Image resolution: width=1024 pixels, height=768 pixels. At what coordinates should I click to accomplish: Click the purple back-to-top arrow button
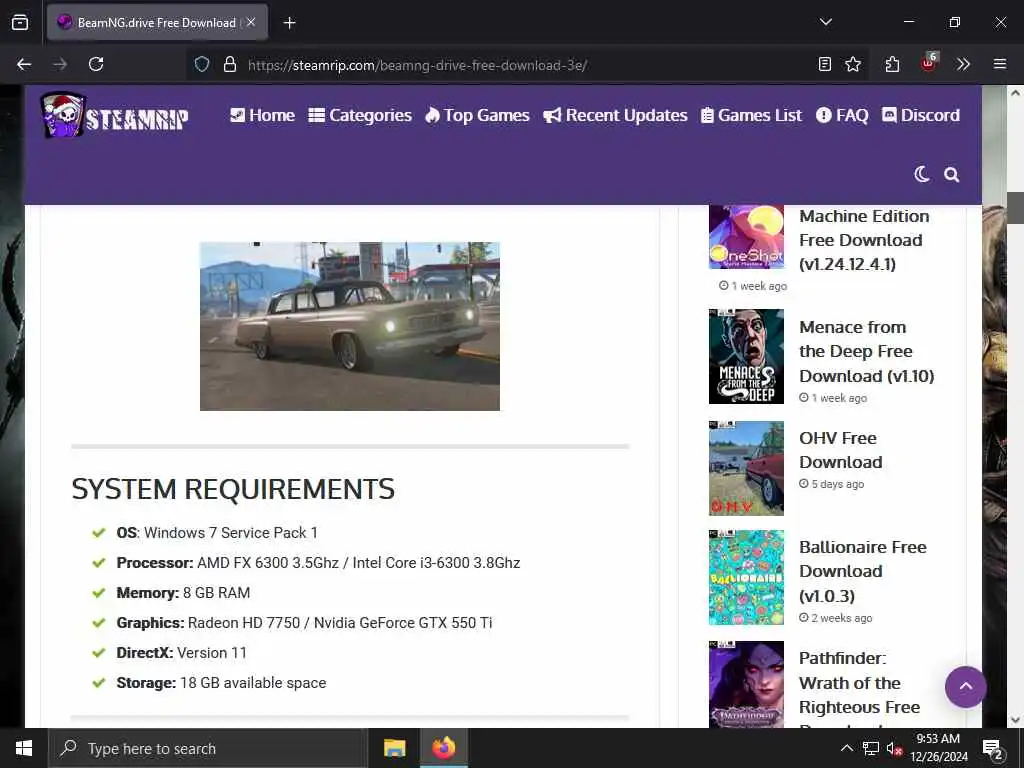(x=965, y=686)
